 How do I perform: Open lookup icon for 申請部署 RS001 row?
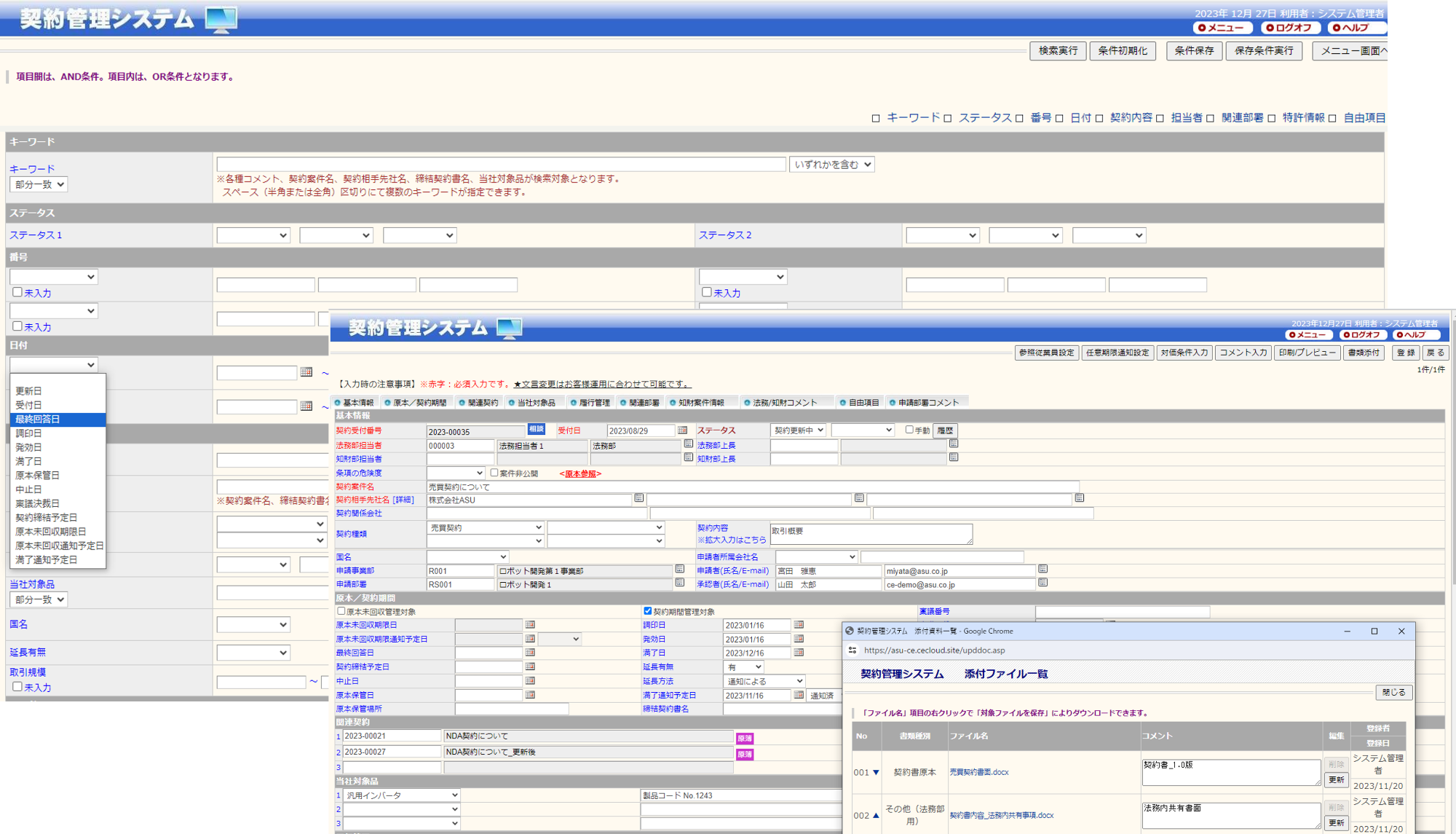click(679, 583)
